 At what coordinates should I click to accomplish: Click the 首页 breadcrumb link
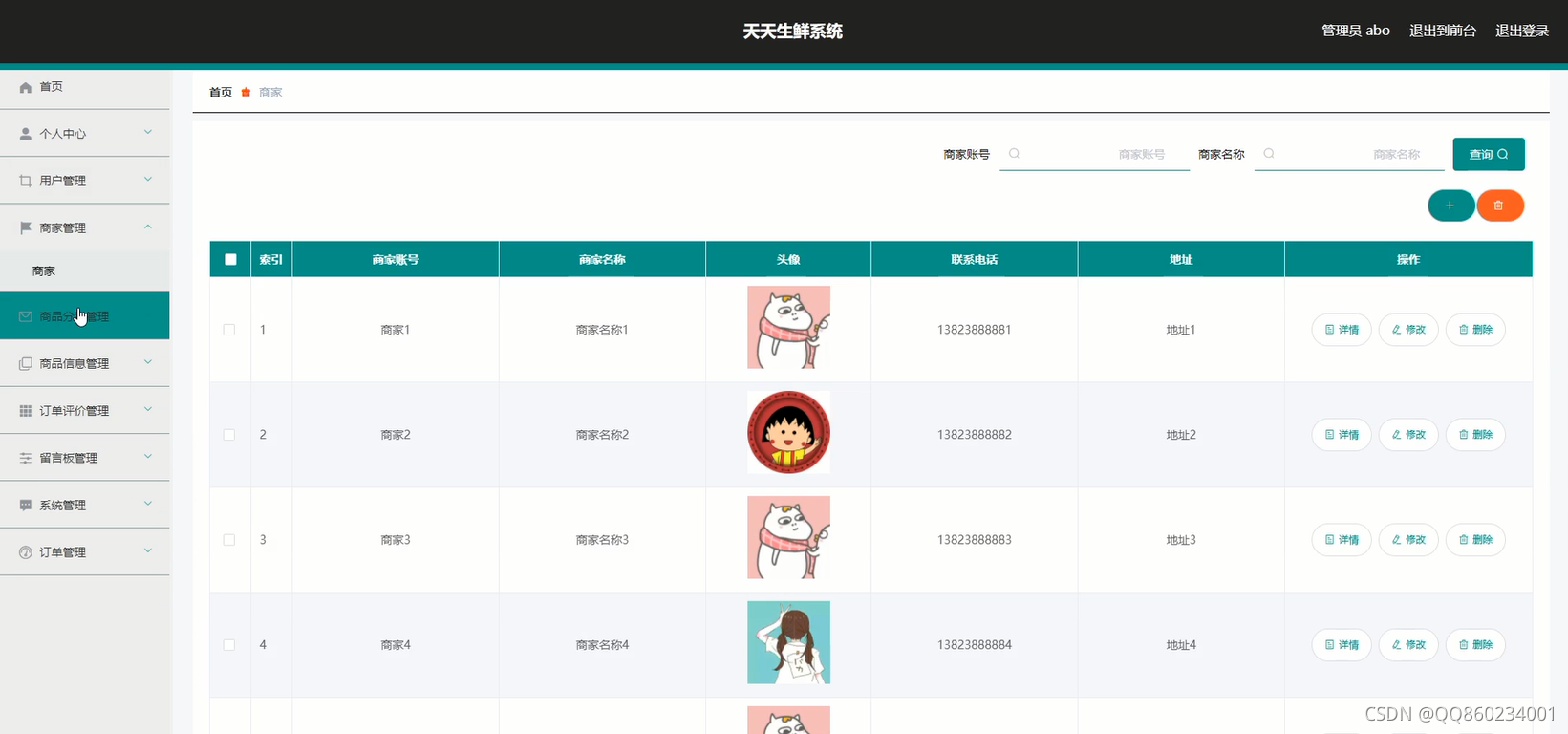coord(221,92)
